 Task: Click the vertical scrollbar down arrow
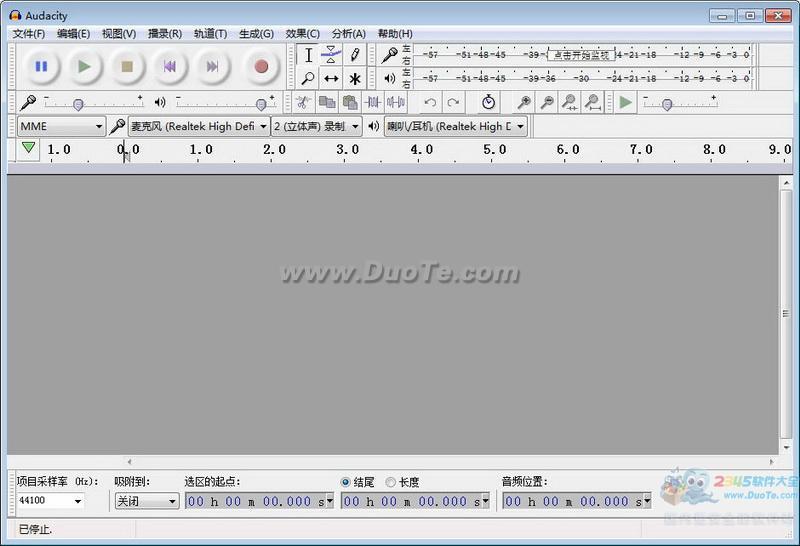click(x=786, y=448)
